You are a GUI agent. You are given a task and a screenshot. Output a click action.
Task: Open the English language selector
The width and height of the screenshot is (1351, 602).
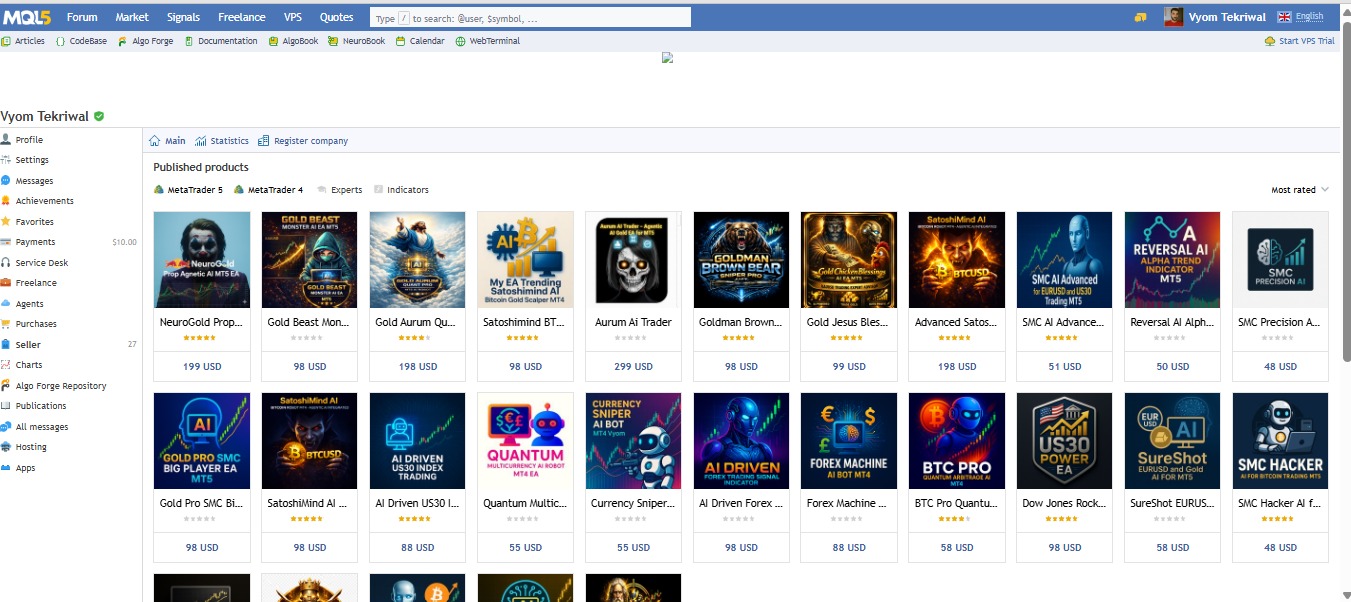click(x=1301, y=17)
